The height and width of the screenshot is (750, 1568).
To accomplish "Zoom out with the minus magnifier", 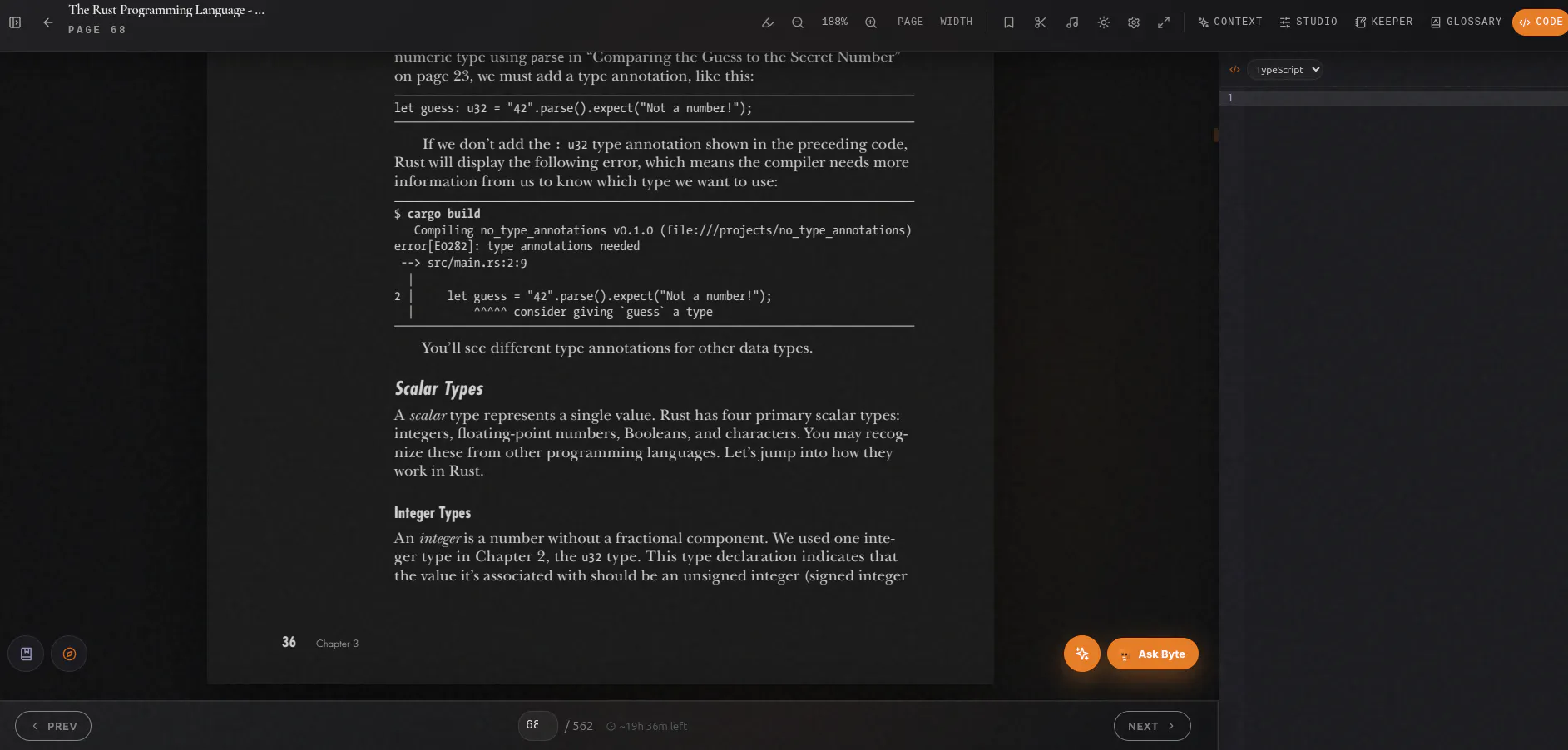I will (798, 22).
